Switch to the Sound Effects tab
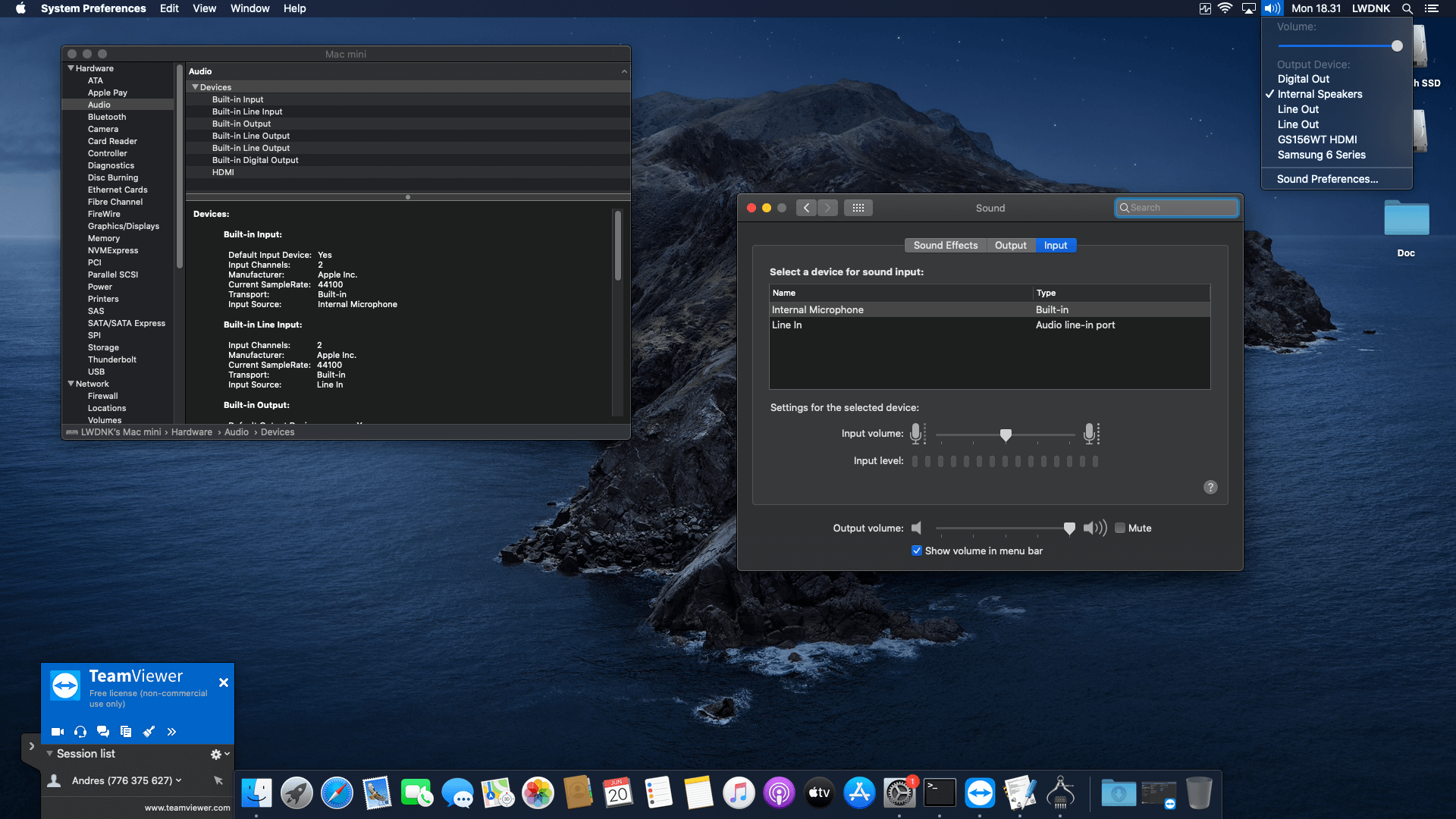 (946, 246)
